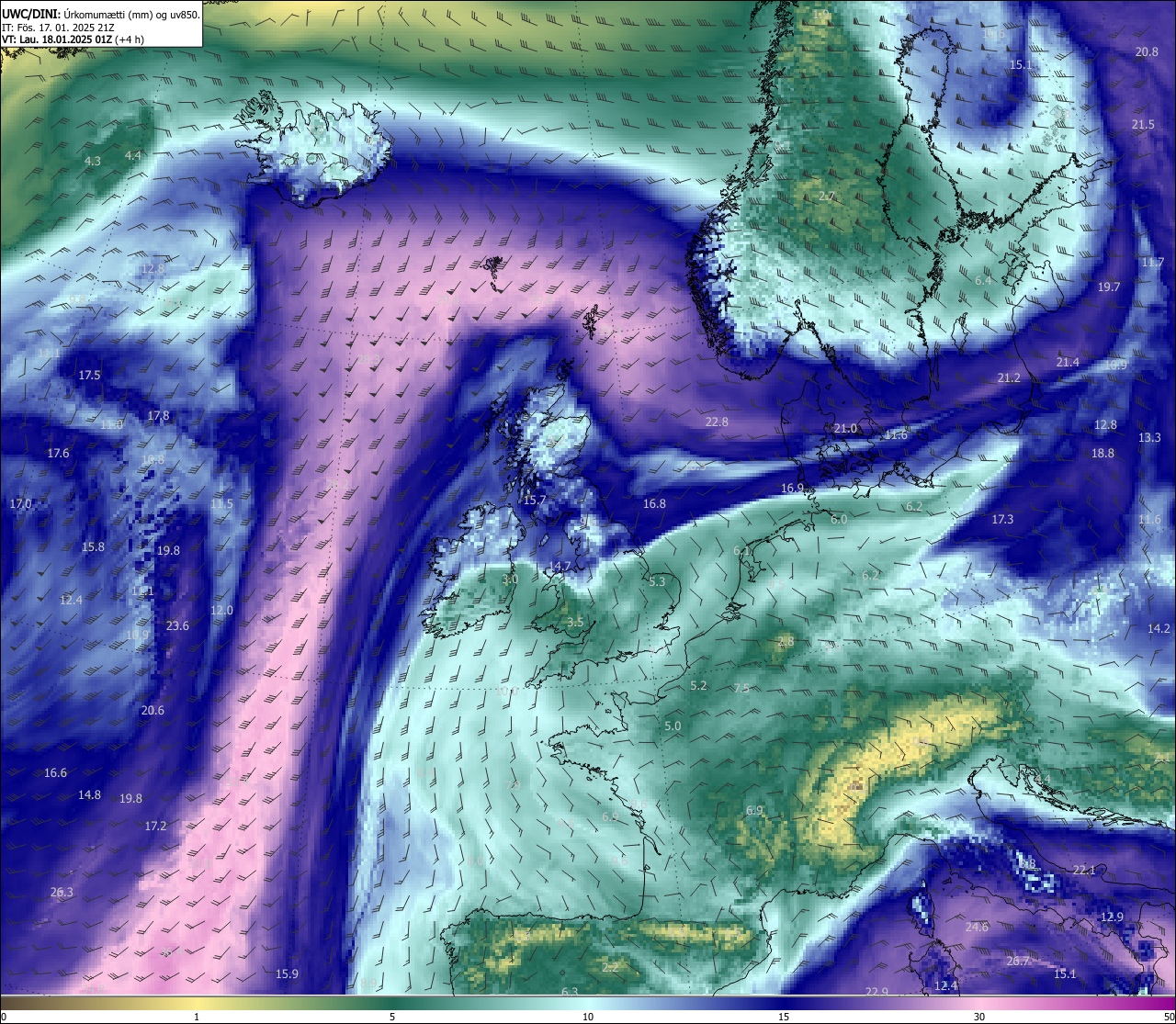Click the map value 17.5
The width and height of the screenshot is (1176, 1024).
pyautogui.click(x=89, y=376)
